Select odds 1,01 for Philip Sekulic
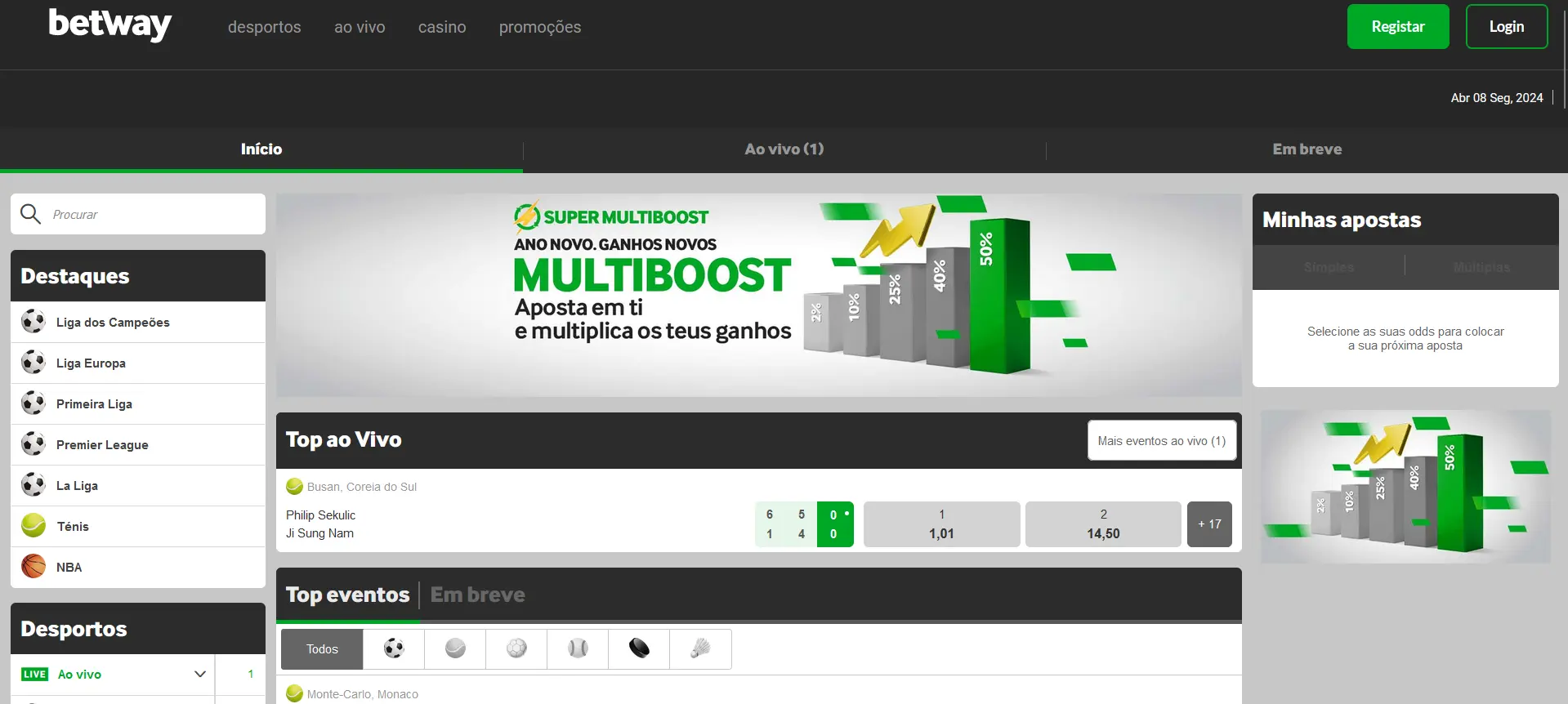The width and height of the screenshot is (1568, 704). click(x=941, y=524)
